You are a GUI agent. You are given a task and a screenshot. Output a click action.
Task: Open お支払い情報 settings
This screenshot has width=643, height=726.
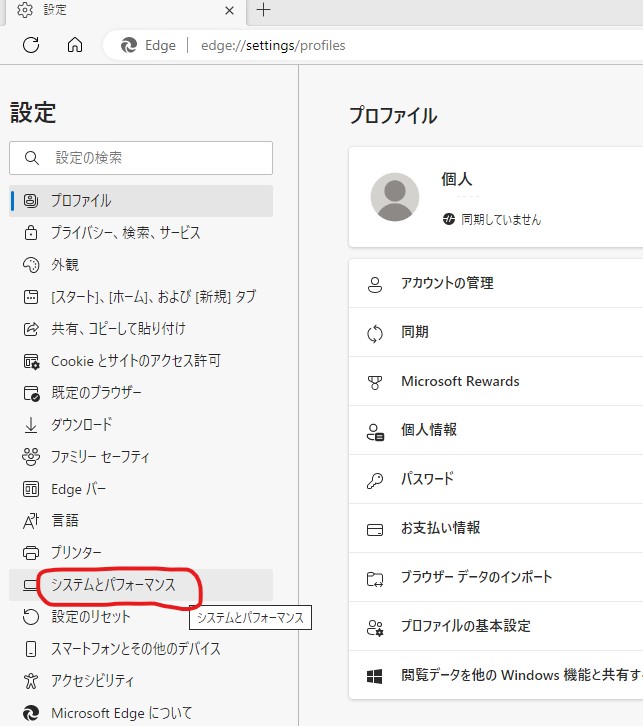click(496, 528)
